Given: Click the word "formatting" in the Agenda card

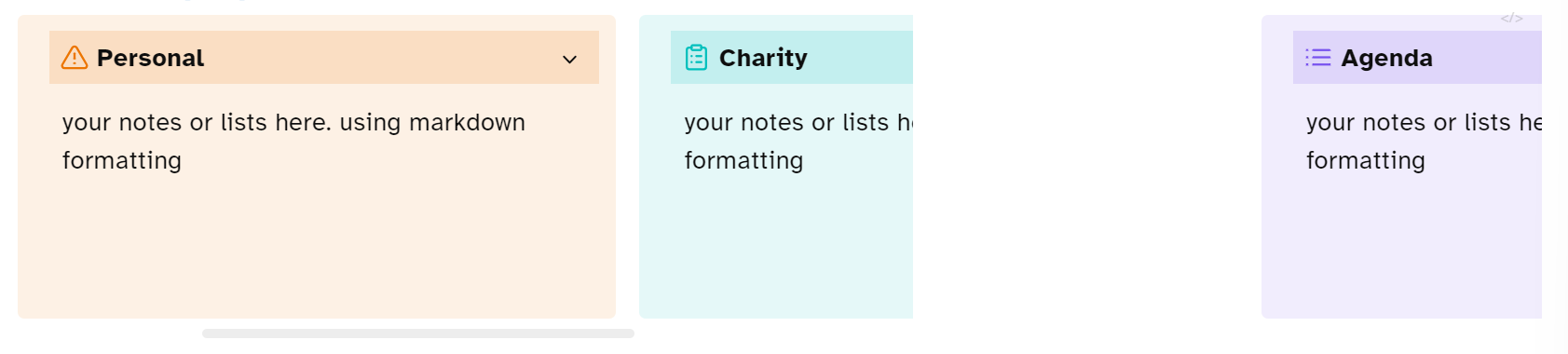Looking at the screenshot, I should coord(1366,160).
